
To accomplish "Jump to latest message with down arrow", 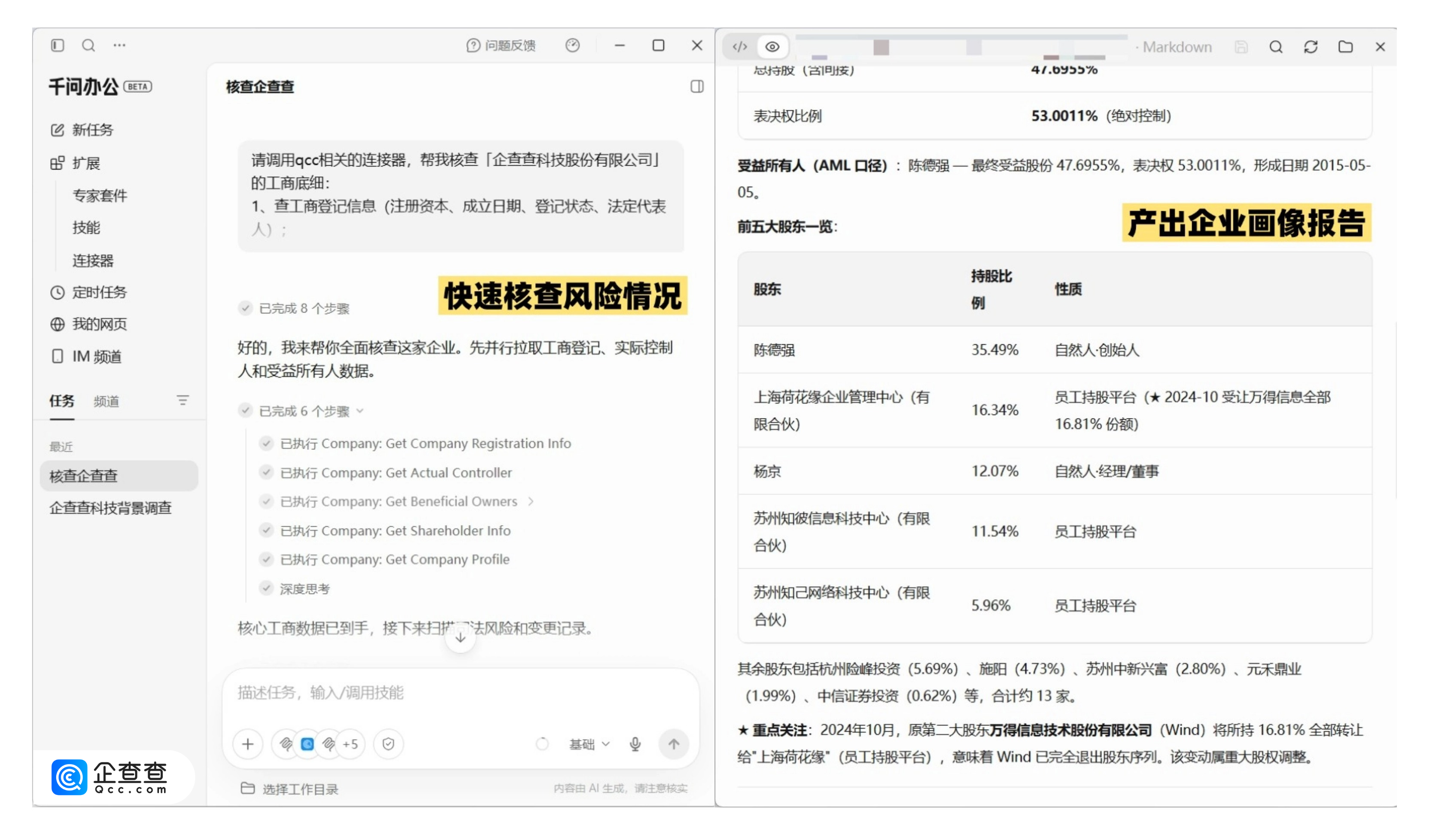I will click(x=460, y=638).
